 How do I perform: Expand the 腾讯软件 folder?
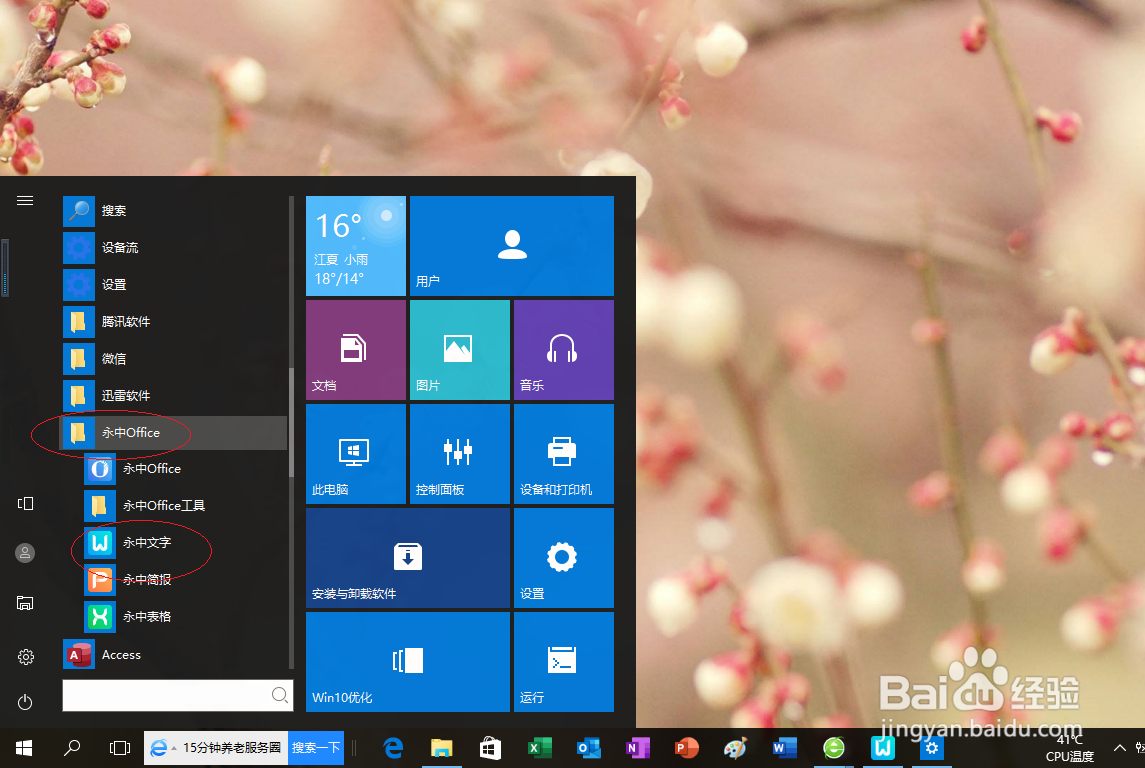point(174,321)
